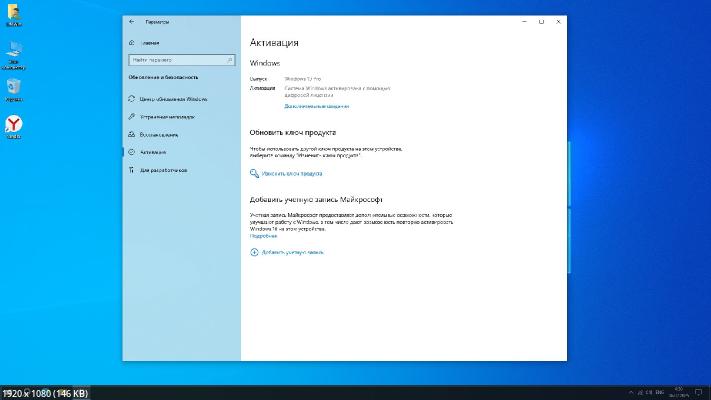Open Устранение неполадок with wrench icon
This screenshot has height=400, width=711.
point(161,117)
